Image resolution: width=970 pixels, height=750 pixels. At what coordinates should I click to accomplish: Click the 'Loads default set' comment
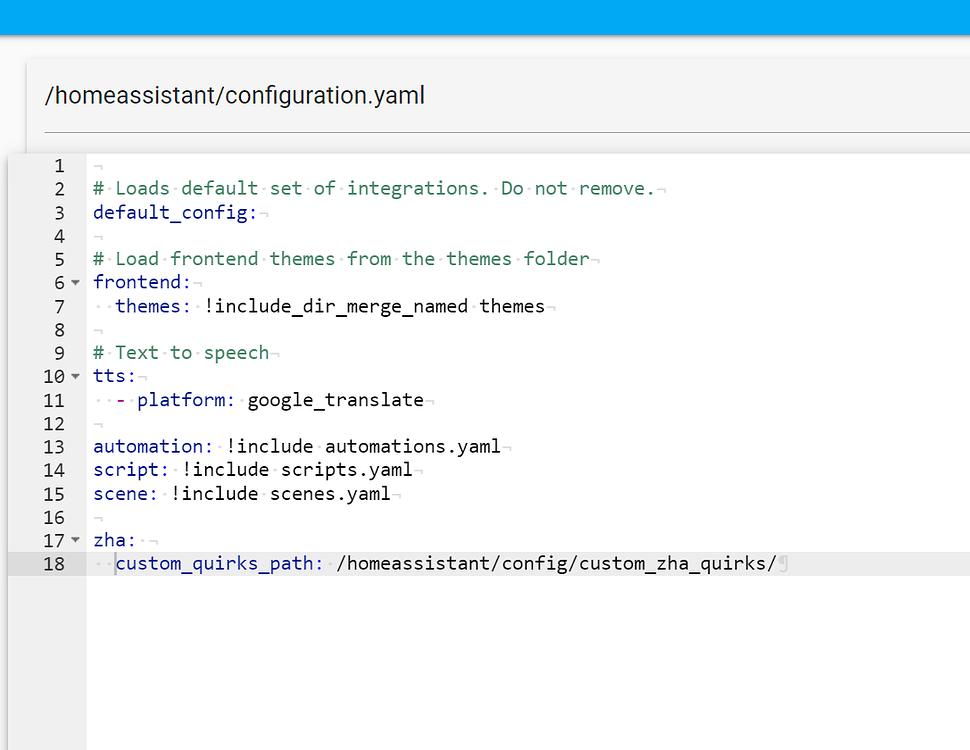pyautogui.click(x=374, y=189)
